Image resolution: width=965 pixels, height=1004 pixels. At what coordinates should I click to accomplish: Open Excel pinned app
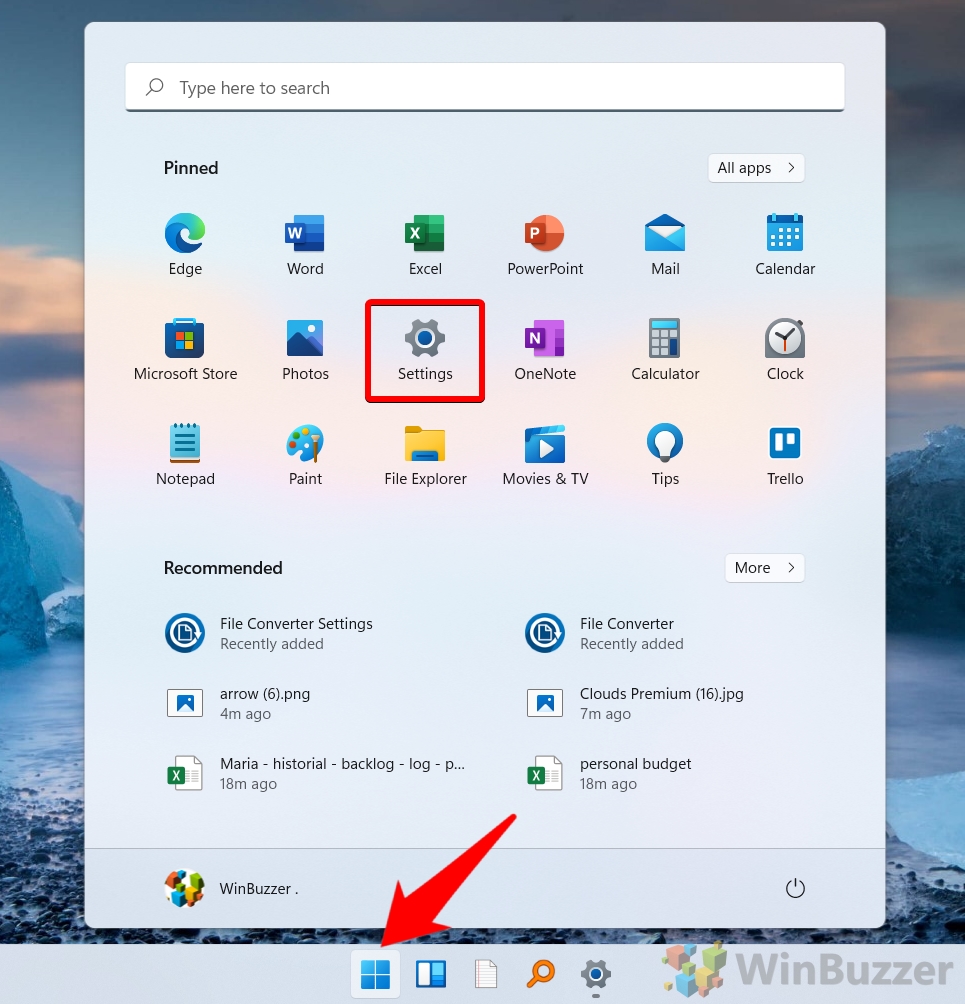click(x=425, y=245)
